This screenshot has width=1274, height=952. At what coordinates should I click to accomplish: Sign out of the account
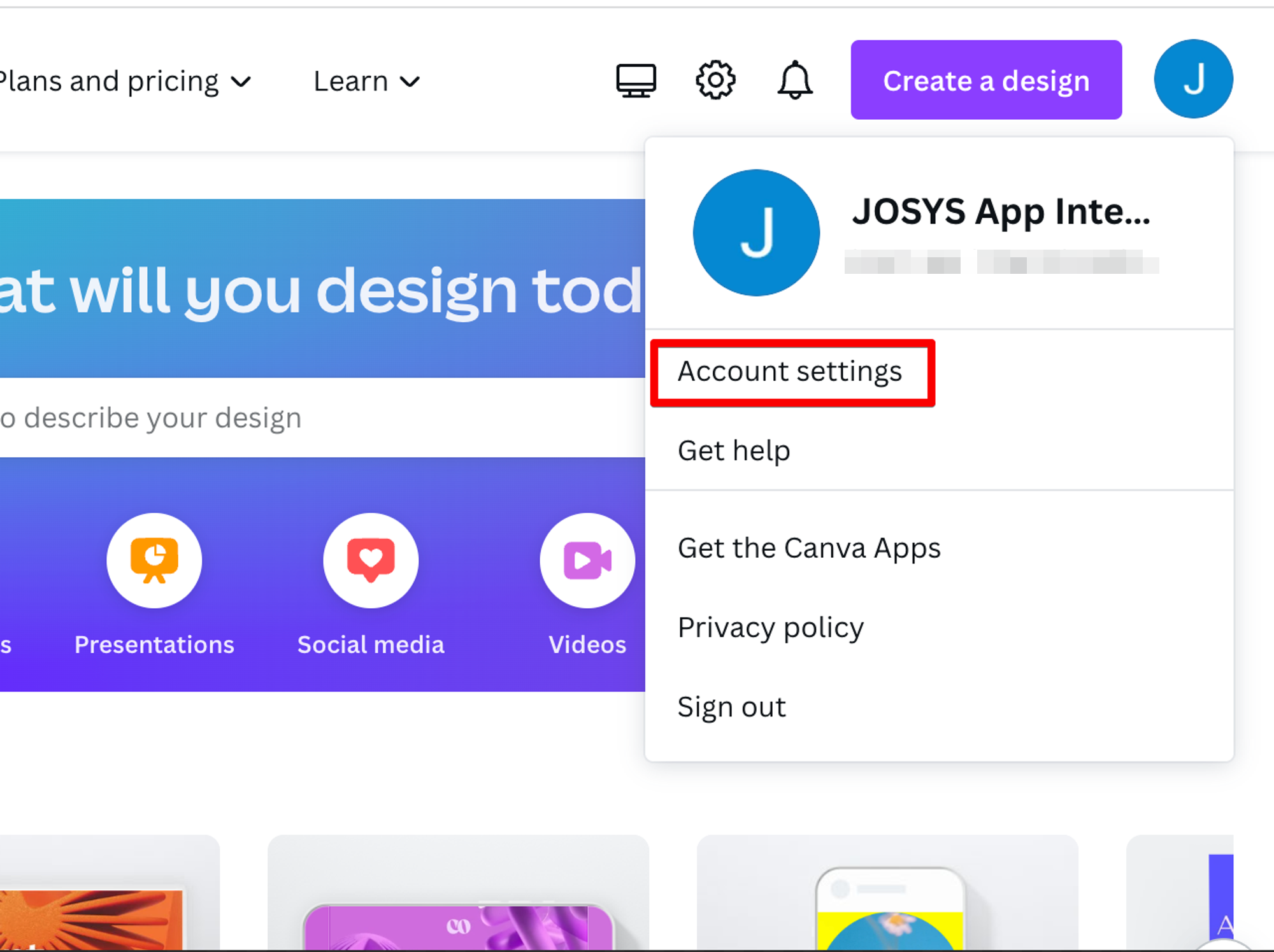pos(731,707)
